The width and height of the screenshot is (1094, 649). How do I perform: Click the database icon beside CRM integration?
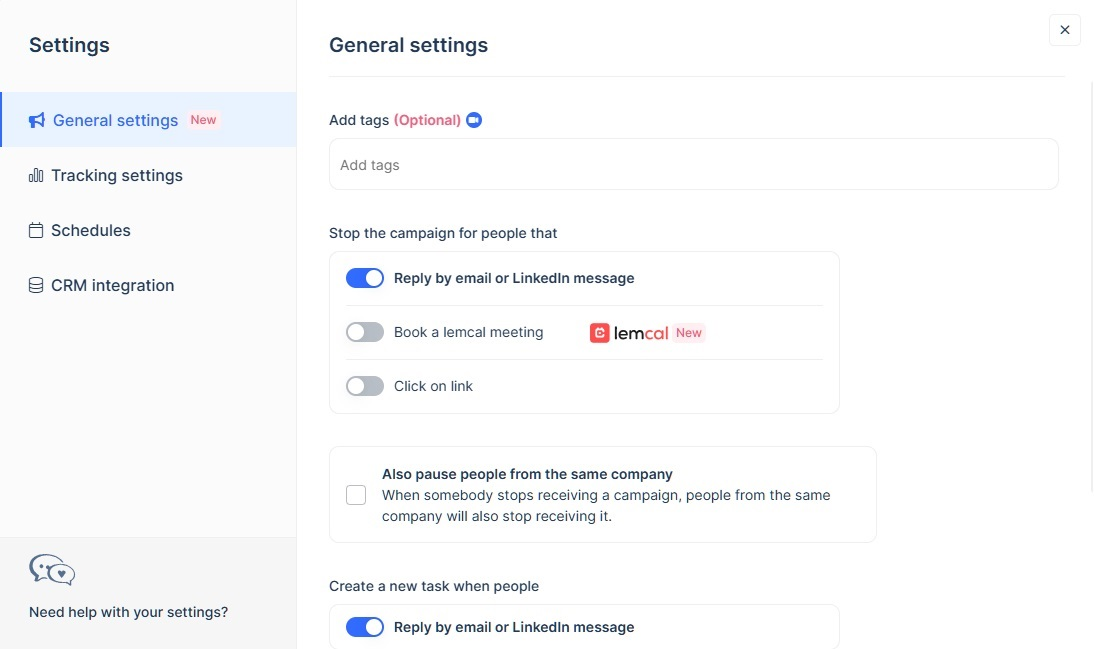[36, 285]
